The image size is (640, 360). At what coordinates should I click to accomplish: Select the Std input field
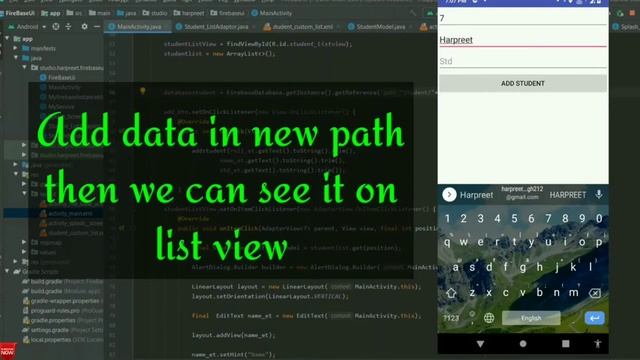coord(522,61)
